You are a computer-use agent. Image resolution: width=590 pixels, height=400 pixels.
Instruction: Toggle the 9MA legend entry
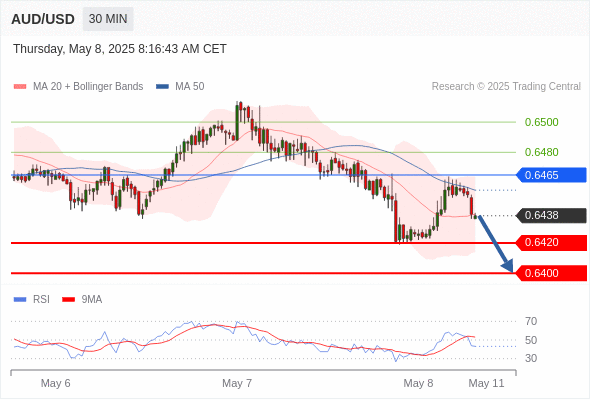click(x=82, y=300)
